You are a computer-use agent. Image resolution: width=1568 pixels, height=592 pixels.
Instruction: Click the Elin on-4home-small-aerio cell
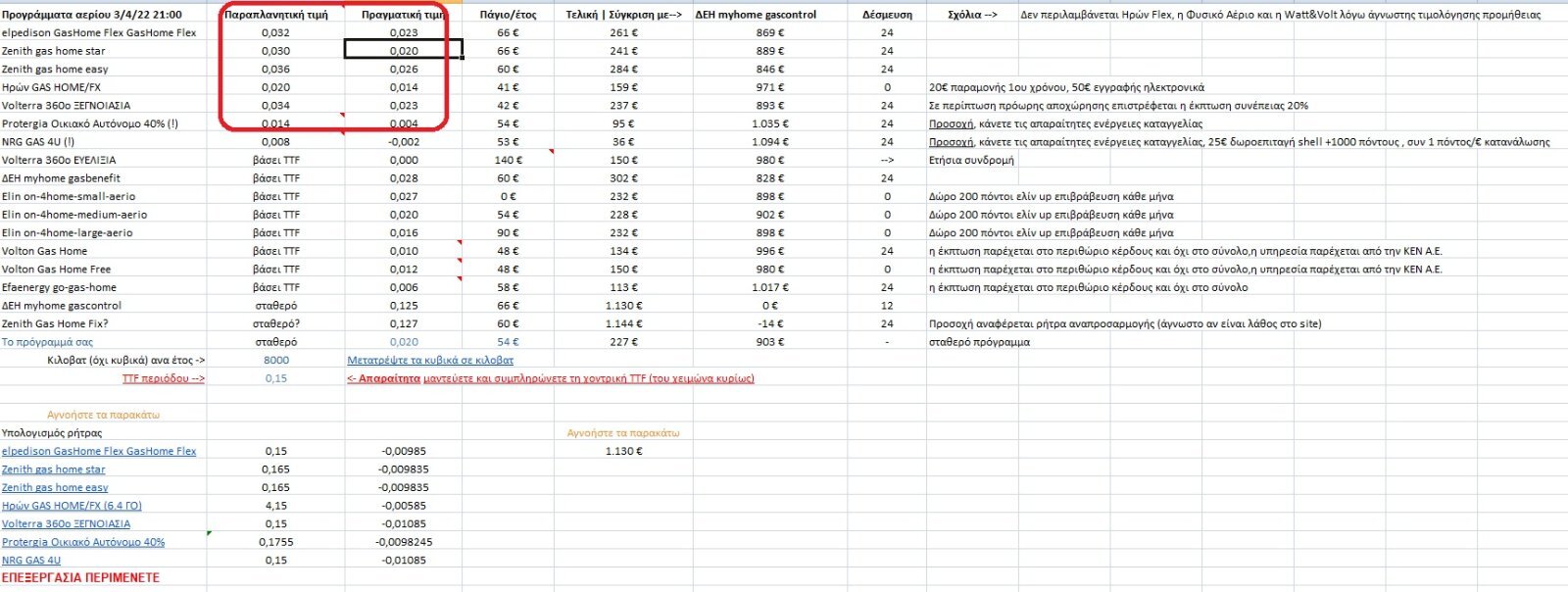coord(69,196)
